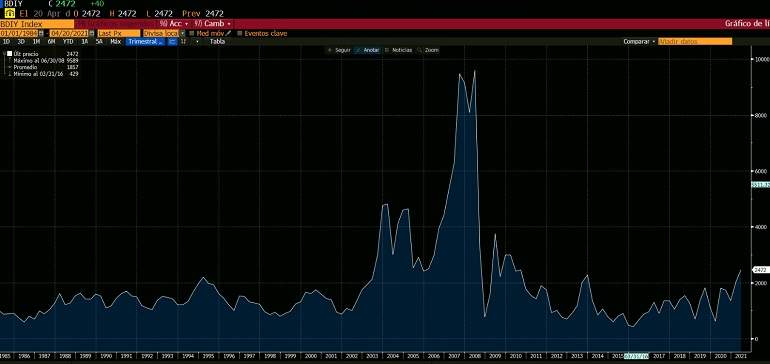The width and height of the screenshot is (770, 364).
Task: Toggle the Med móv checkbox
Action: click(x=192, y=33)
